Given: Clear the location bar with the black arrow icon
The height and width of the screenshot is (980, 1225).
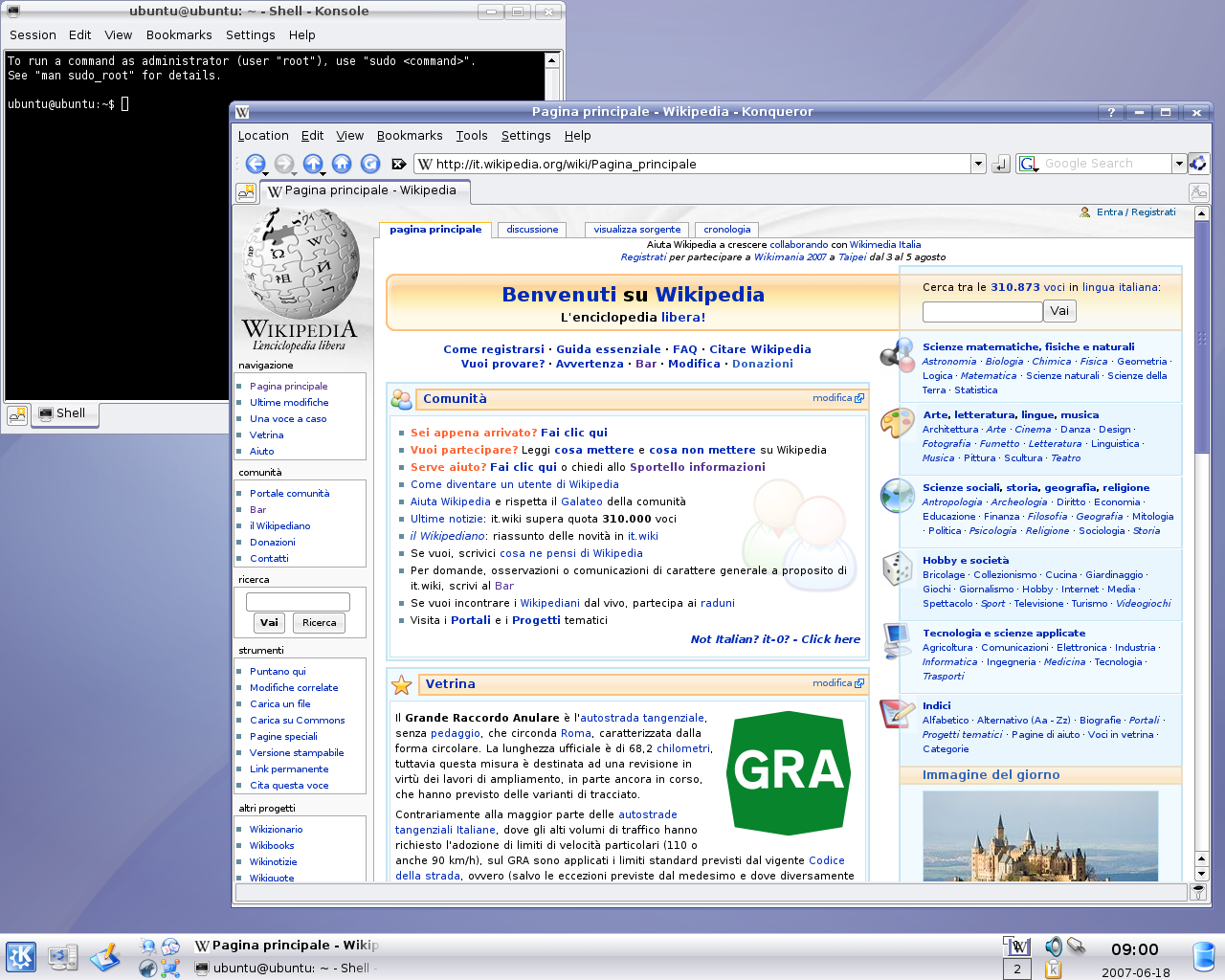Looking at the screenshot, I should pos(399,164).
